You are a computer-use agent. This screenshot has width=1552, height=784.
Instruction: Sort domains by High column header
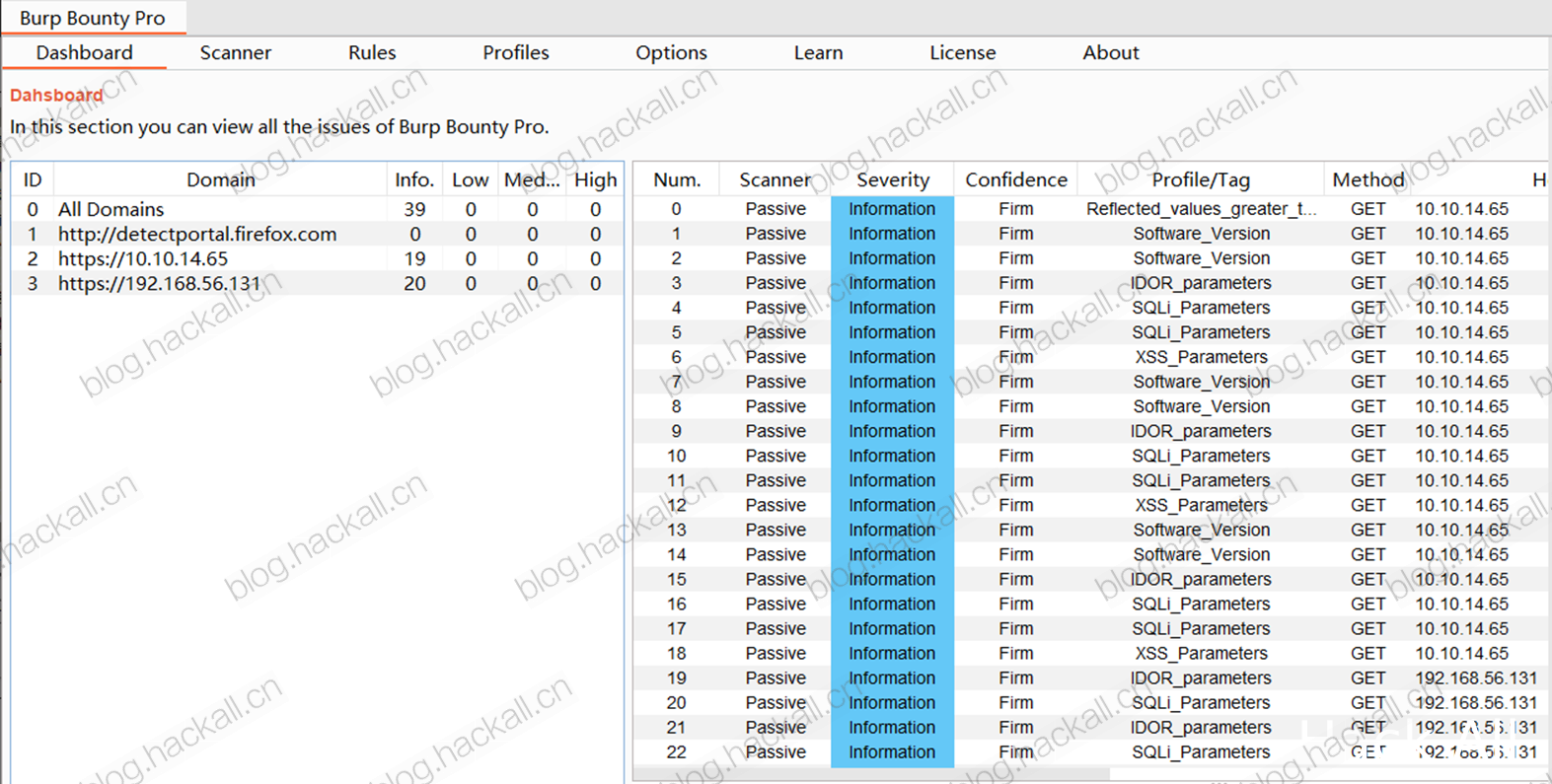[595, 179]
